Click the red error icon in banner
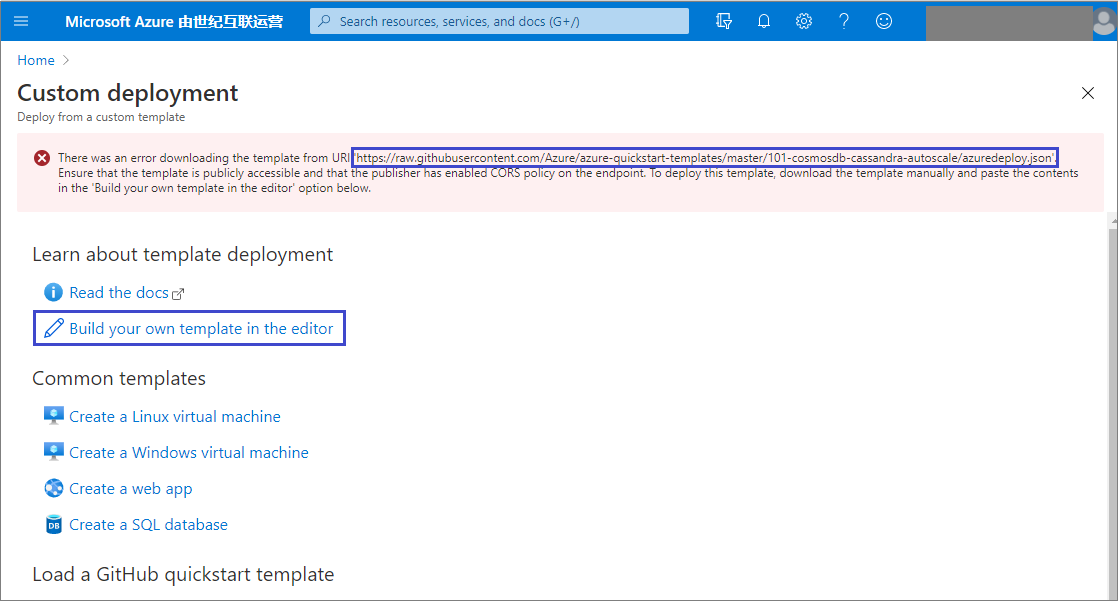Image resolution: width=1118 pixels, height=601 pixels. [x=42, y=158]
